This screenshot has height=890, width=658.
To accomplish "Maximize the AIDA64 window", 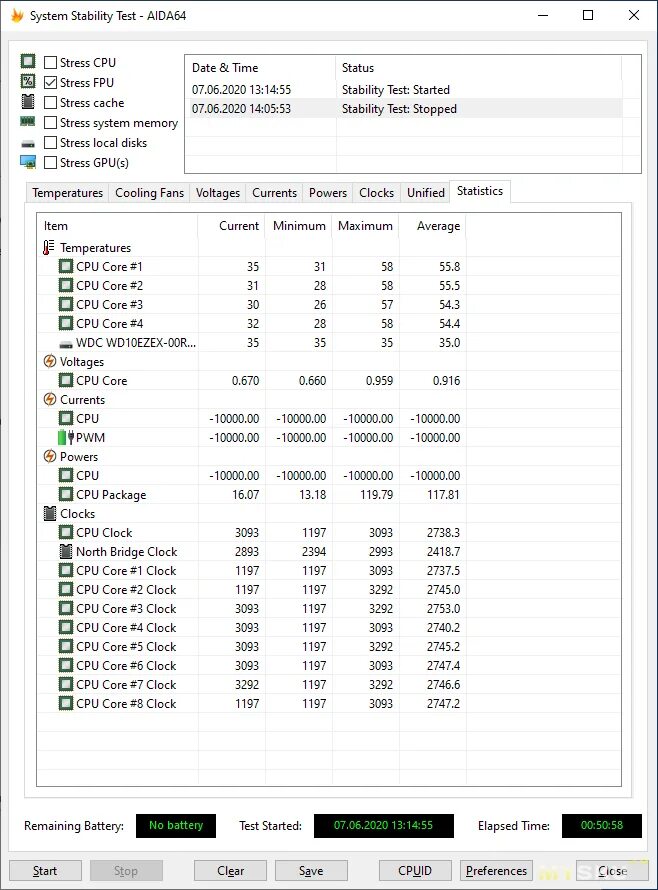I will point(588,15).
